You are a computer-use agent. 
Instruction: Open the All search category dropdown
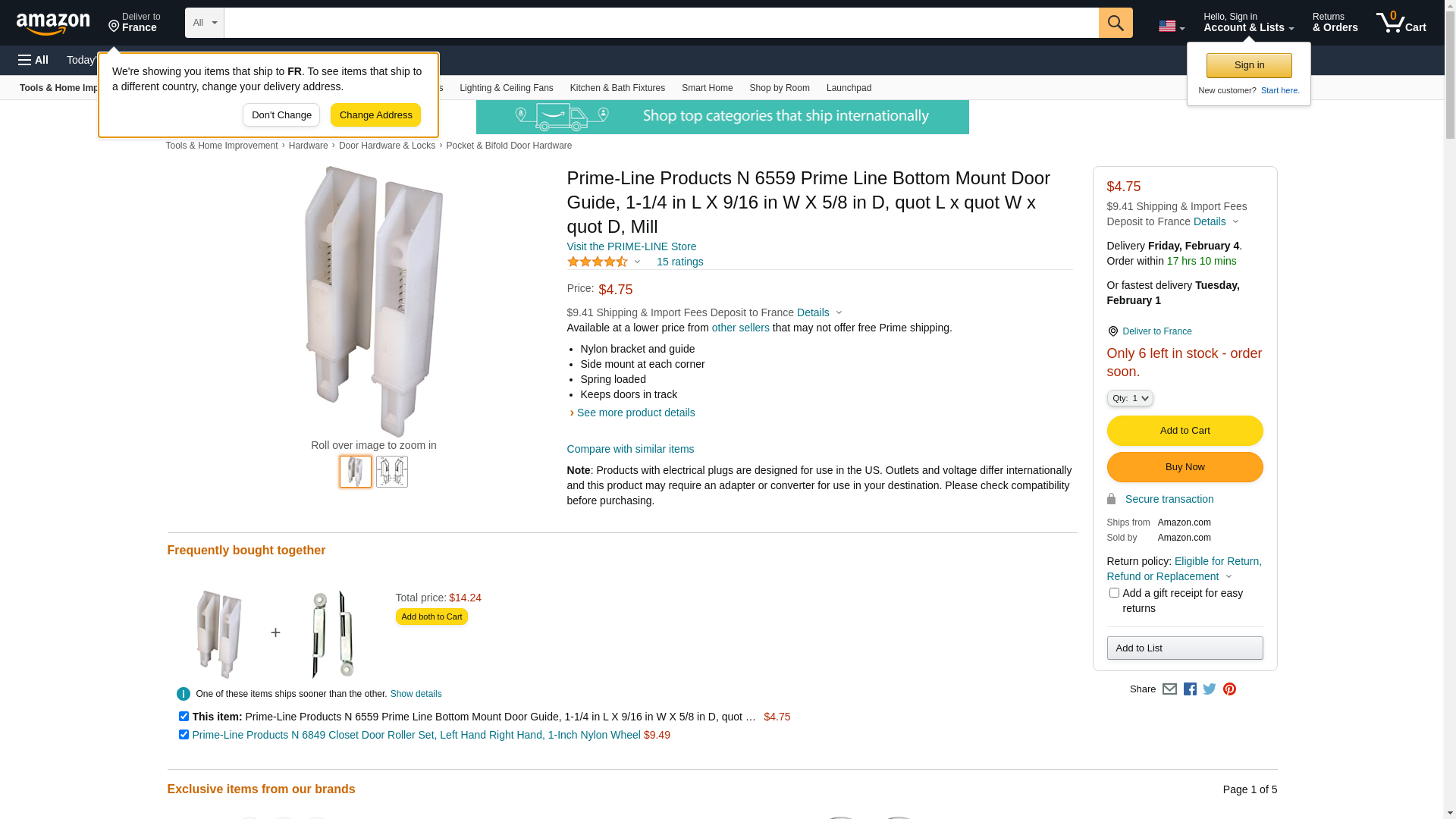205,23
